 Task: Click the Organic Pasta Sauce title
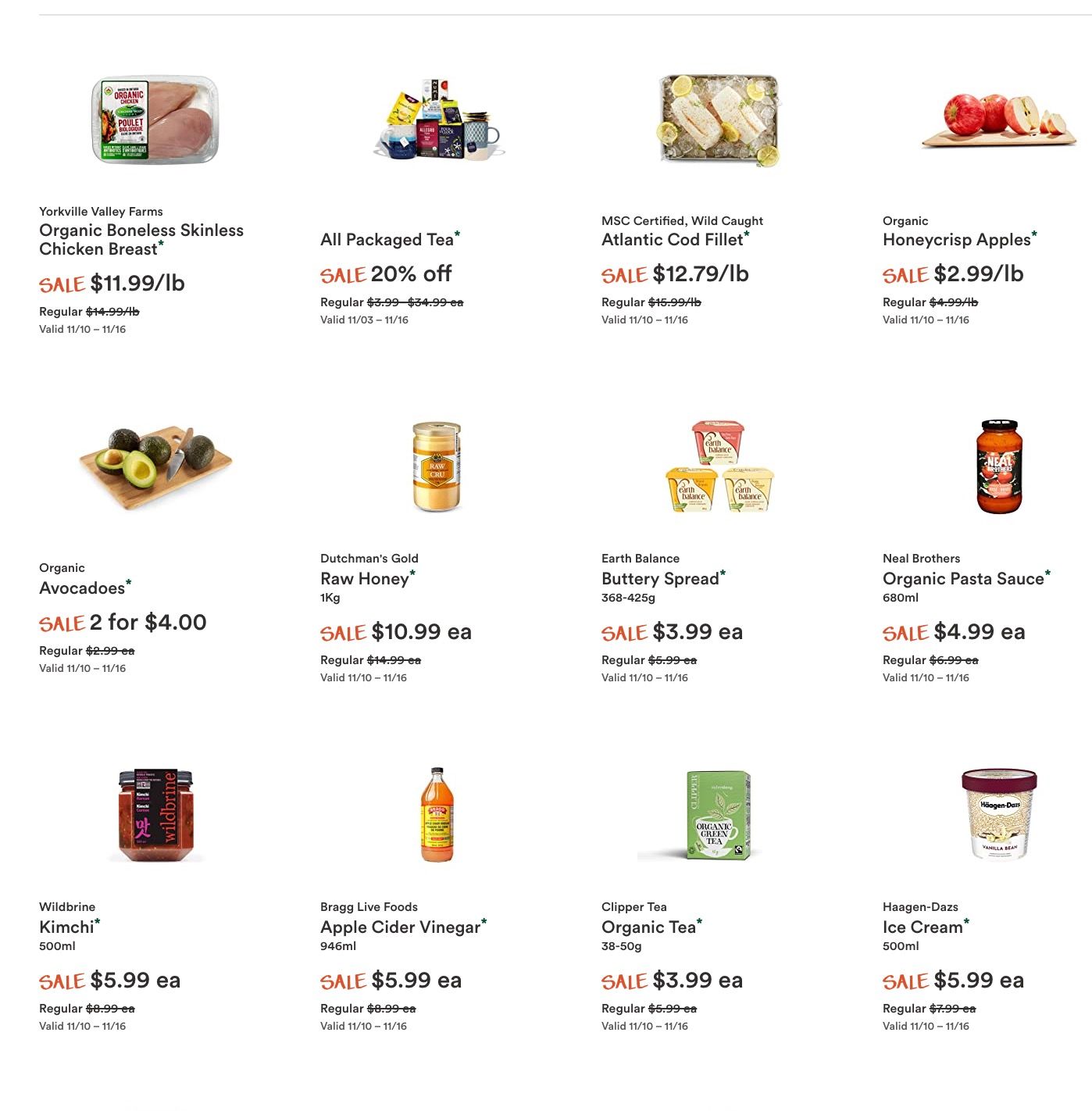pyautogui.click(x=963, y=579)
